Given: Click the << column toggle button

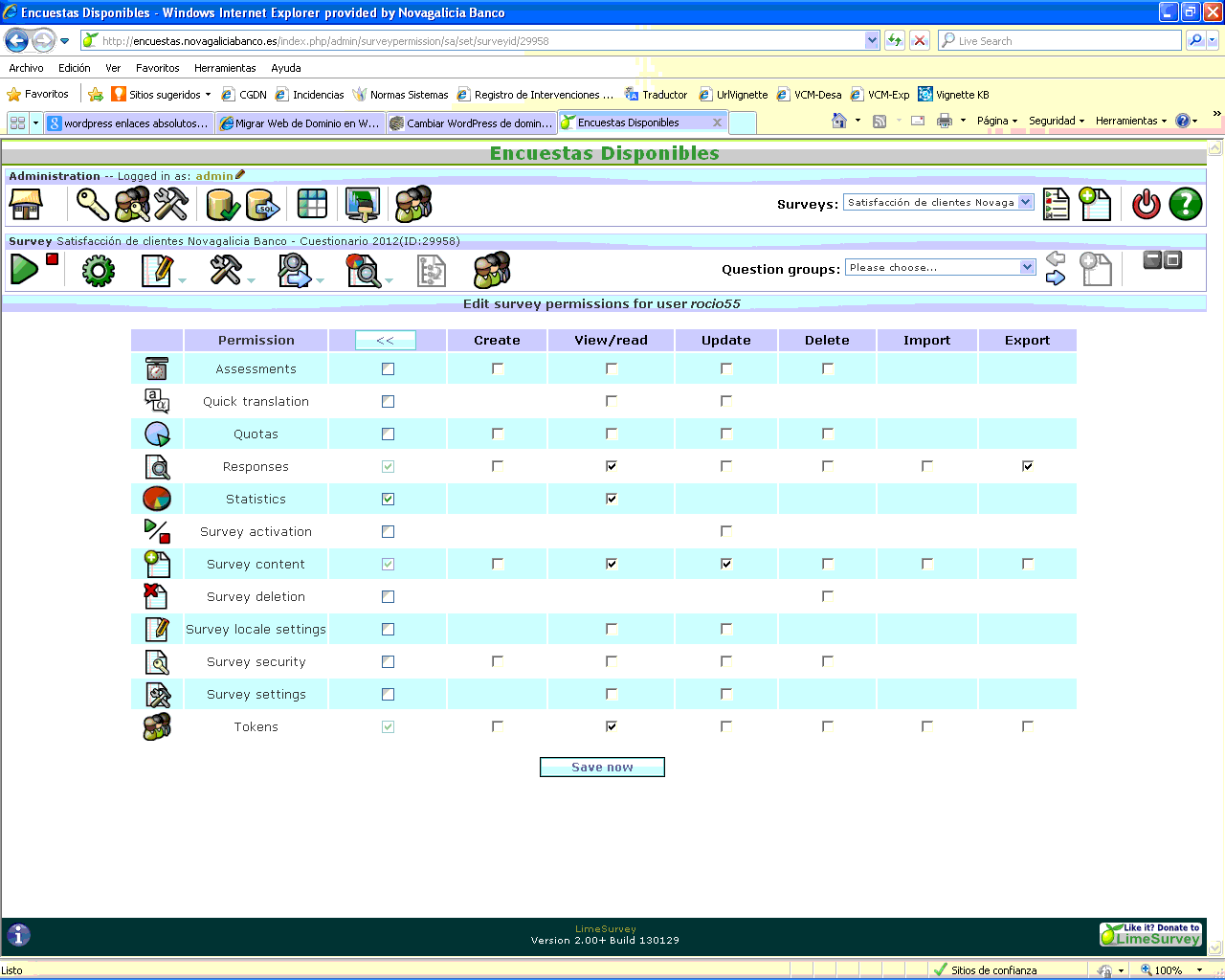Looking at the screenshot, I should click(x=386, y=340).
